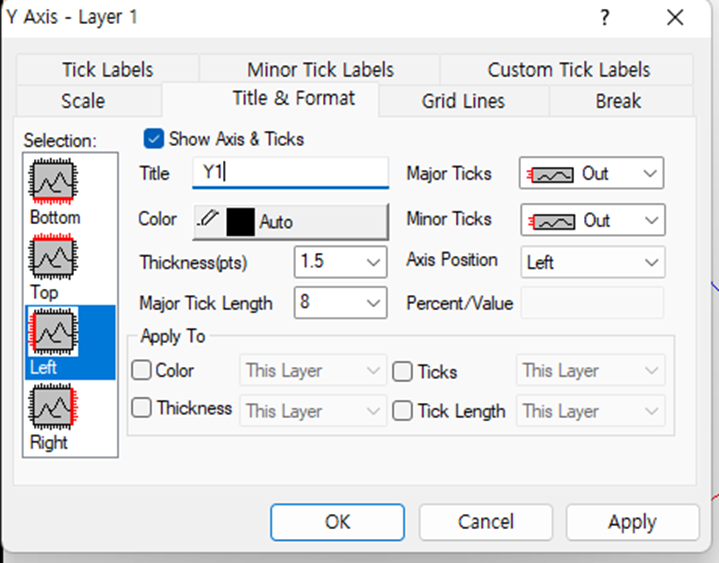Open the Axis Position dropdown
Screen dimensions: 719x563
click(x=592, y=262)
